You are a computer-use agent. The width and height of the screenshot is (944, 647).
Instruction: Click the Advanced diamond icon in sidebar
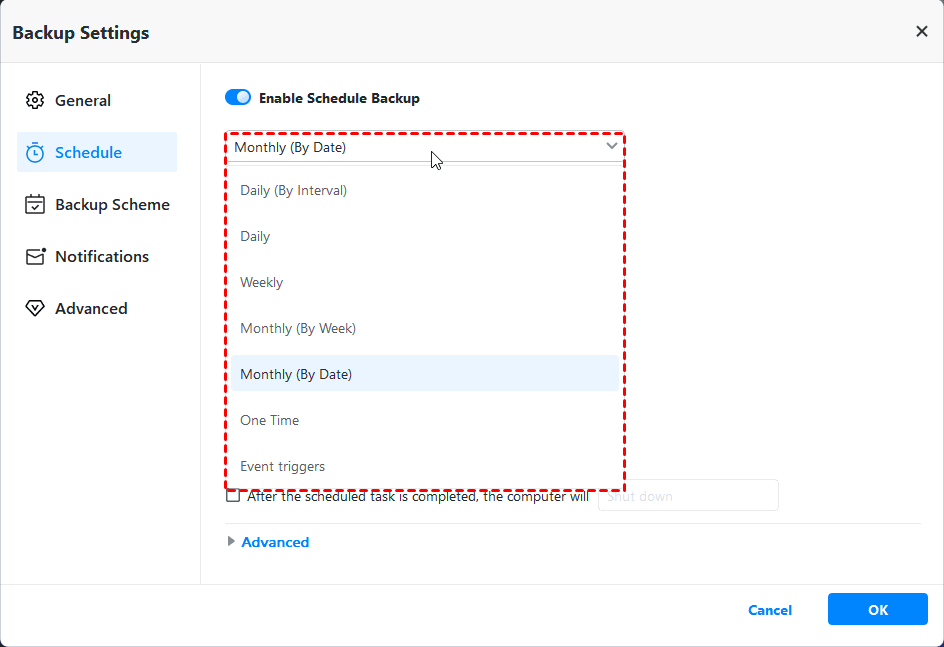[x=35, y=308]
